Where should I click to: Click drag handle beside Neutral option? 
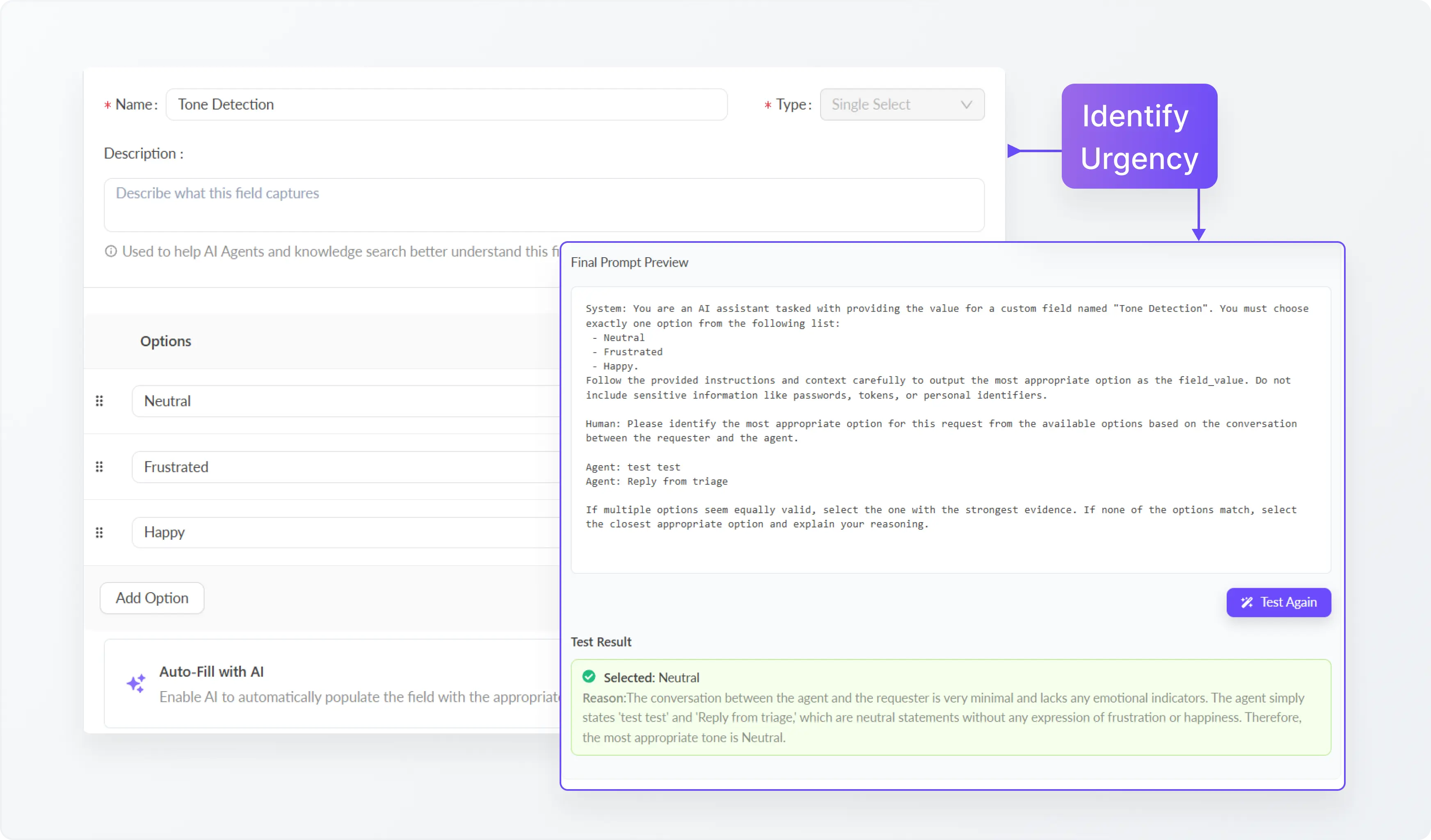coord(99,401)
